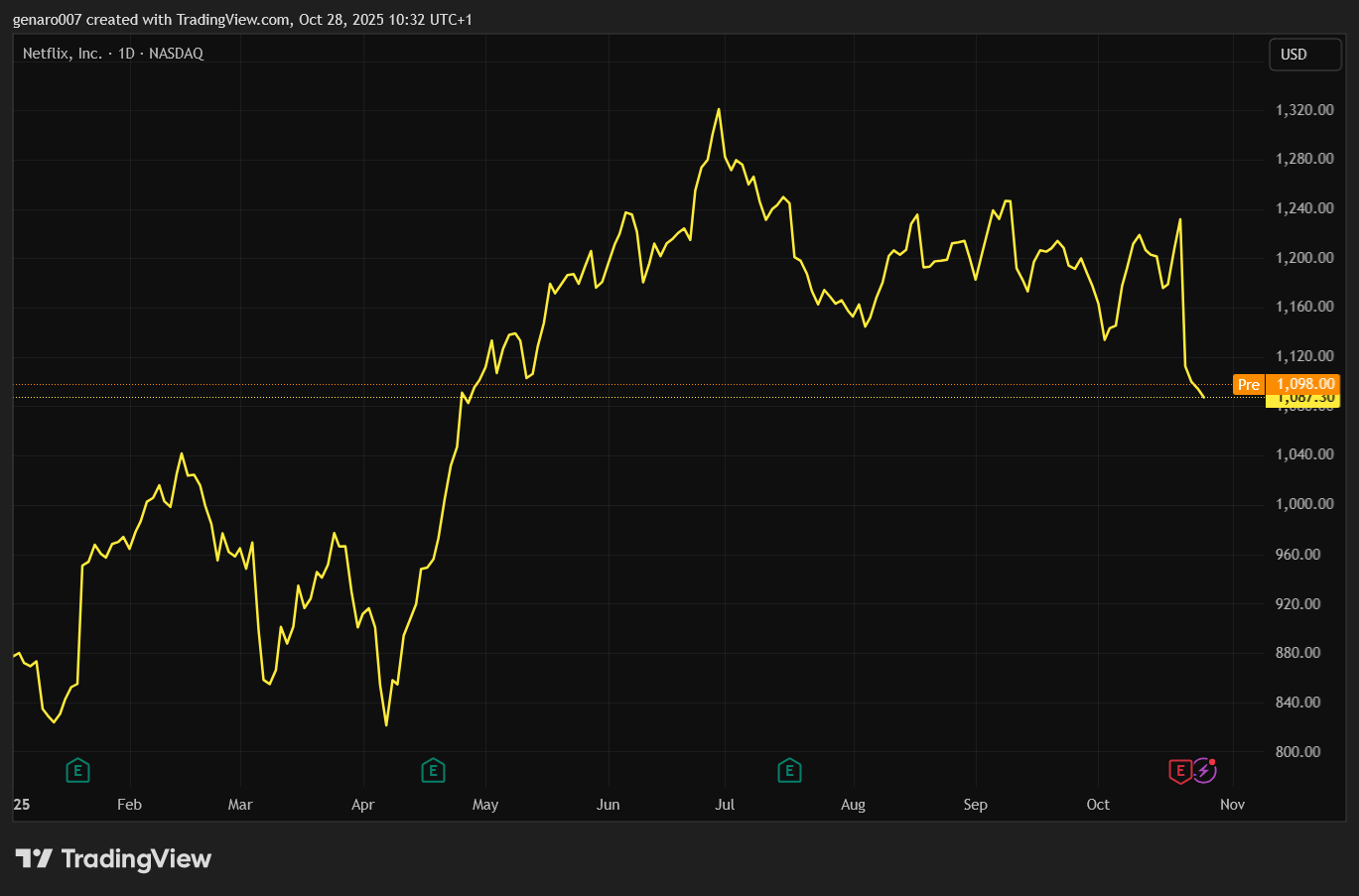1359x896 pixels.
Task: Select the 1,240.00 price axis label
Action: (x=1304, y=208)
